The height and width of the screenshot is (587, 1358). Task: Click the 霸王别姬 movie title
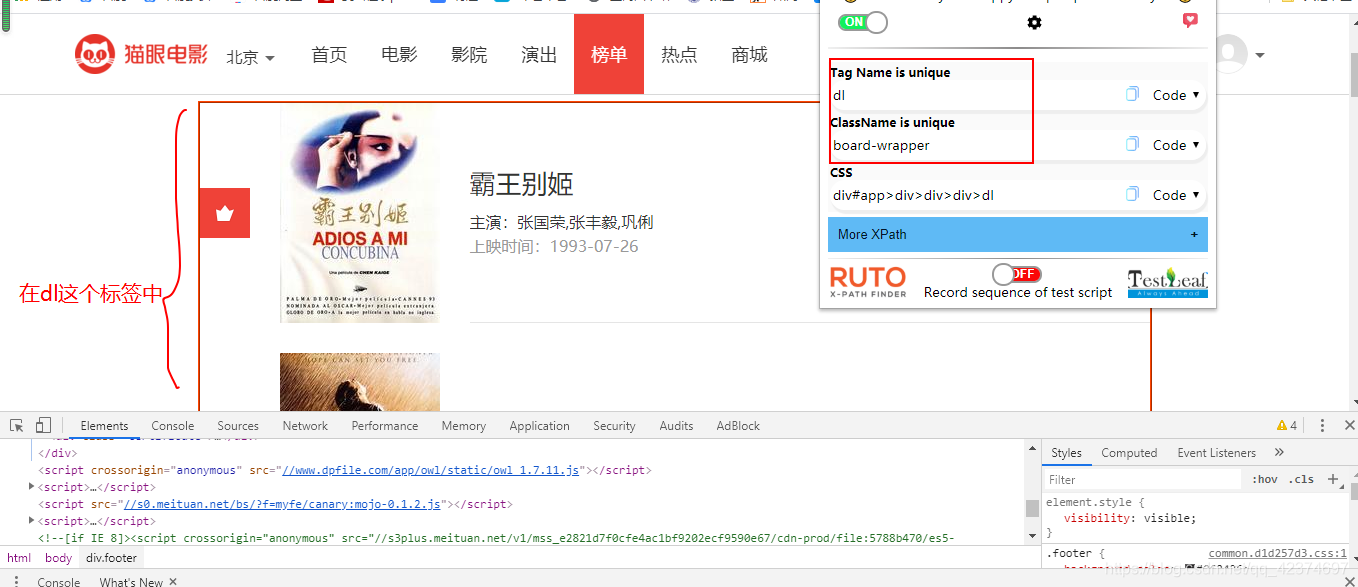pos(521,184)
